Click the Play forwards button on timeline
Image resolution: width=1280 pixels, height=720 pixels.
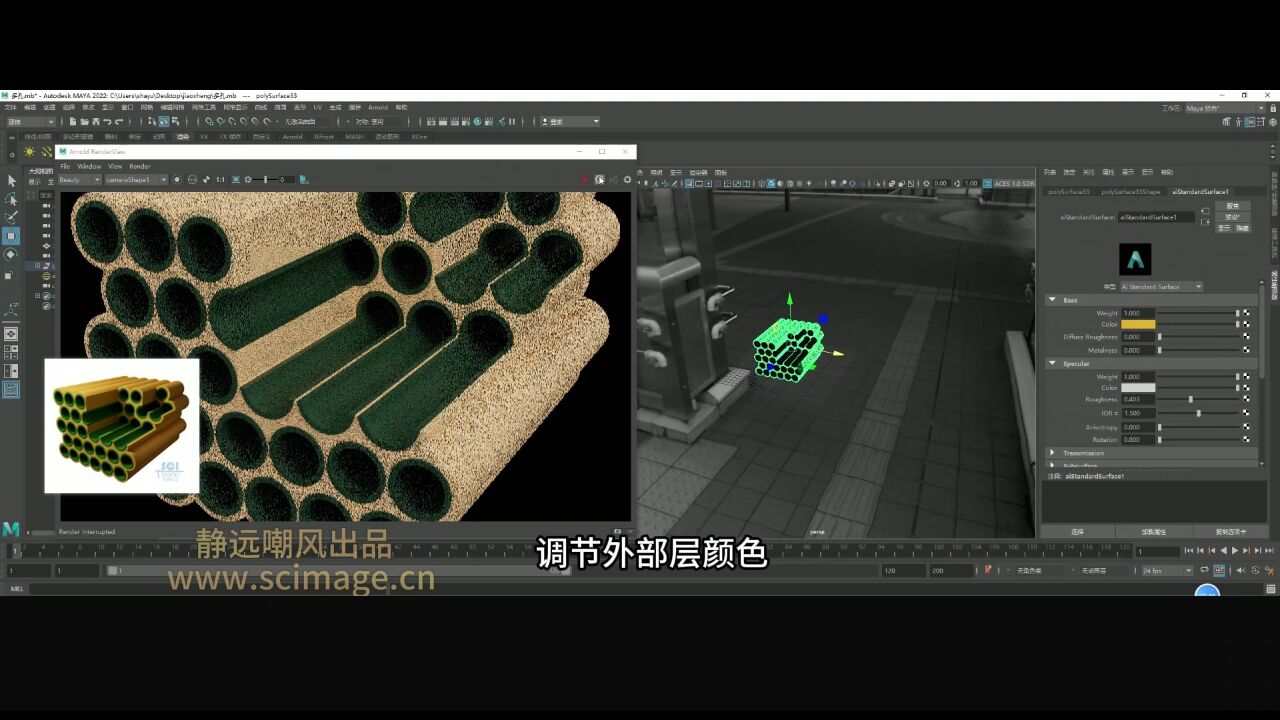coord(1235,550)
